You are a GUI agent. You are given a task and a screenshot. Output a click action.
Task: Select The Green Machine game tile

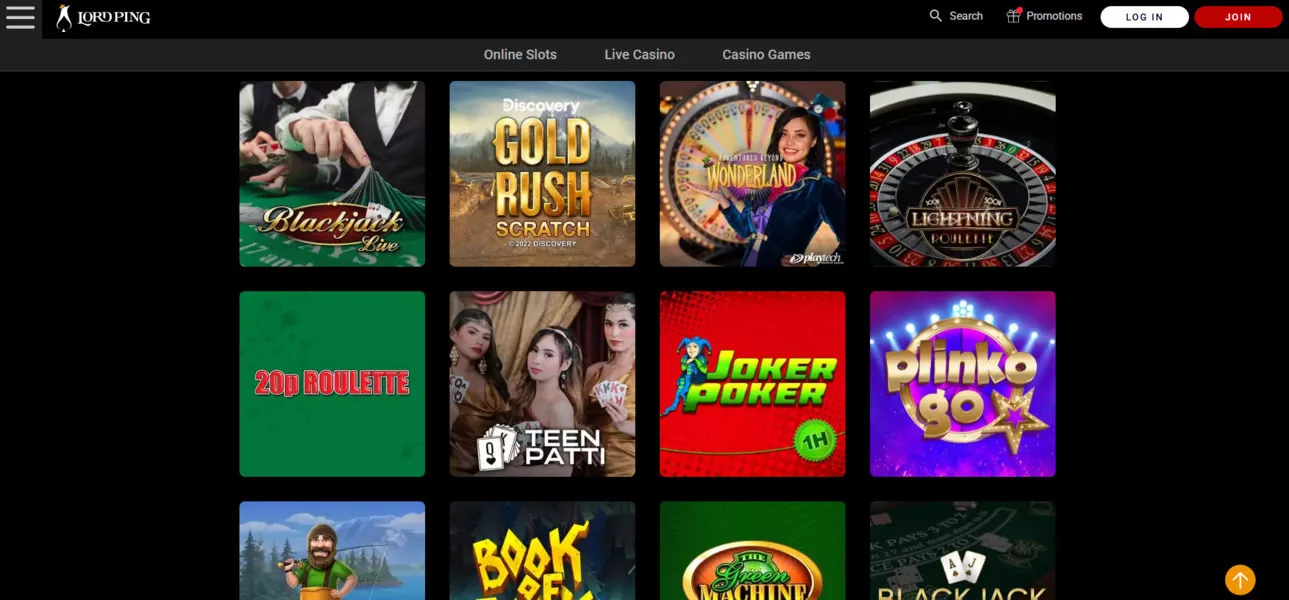point(752,552)
